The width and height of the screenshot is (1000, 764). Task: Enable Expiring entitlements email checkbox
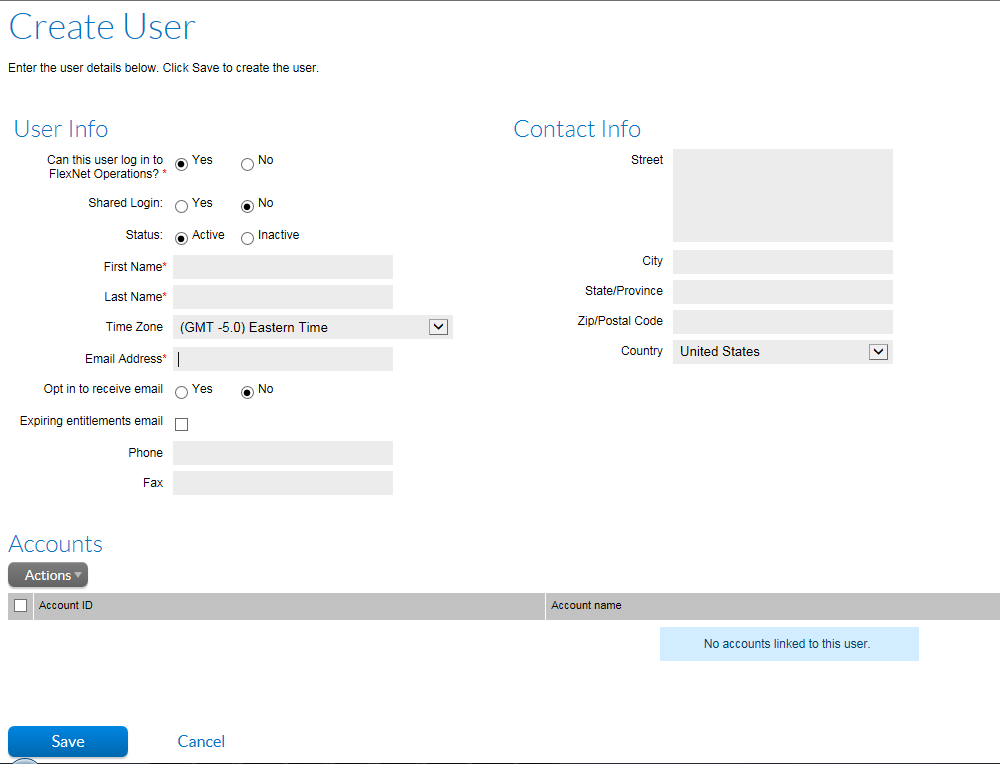pyautogui.click(x=181, y=424)
